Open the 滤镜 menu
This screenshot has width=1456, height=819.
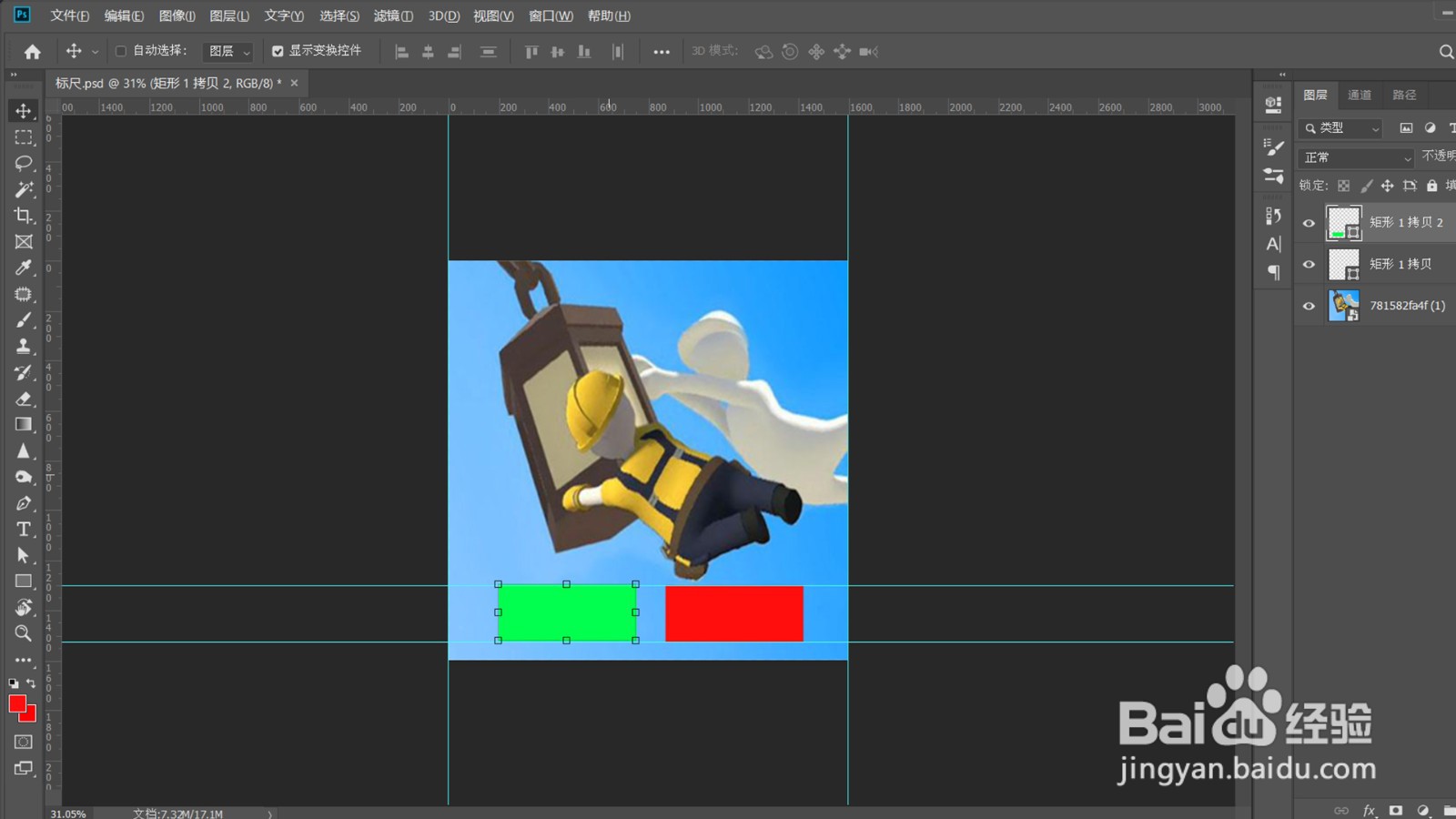[393, 15]
